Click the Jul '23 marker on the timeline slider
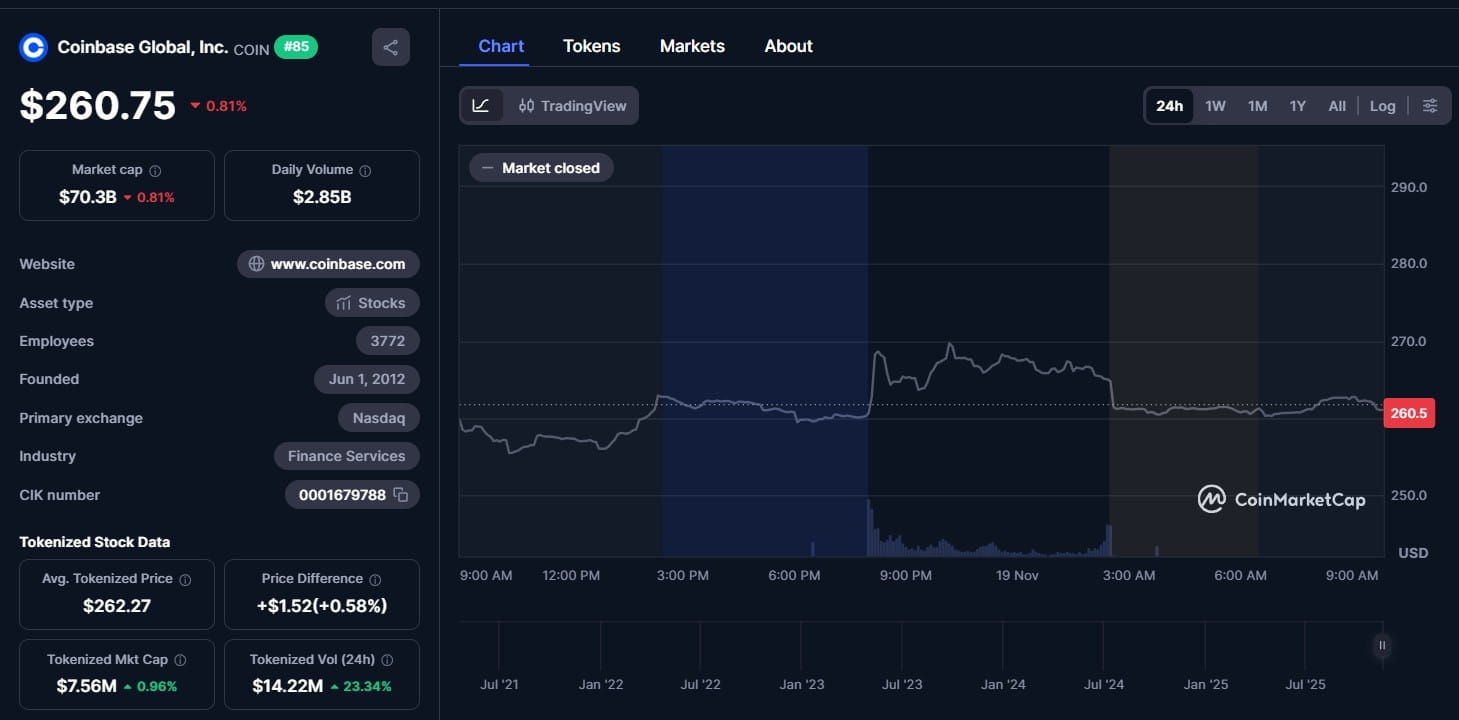 (902, 684)
